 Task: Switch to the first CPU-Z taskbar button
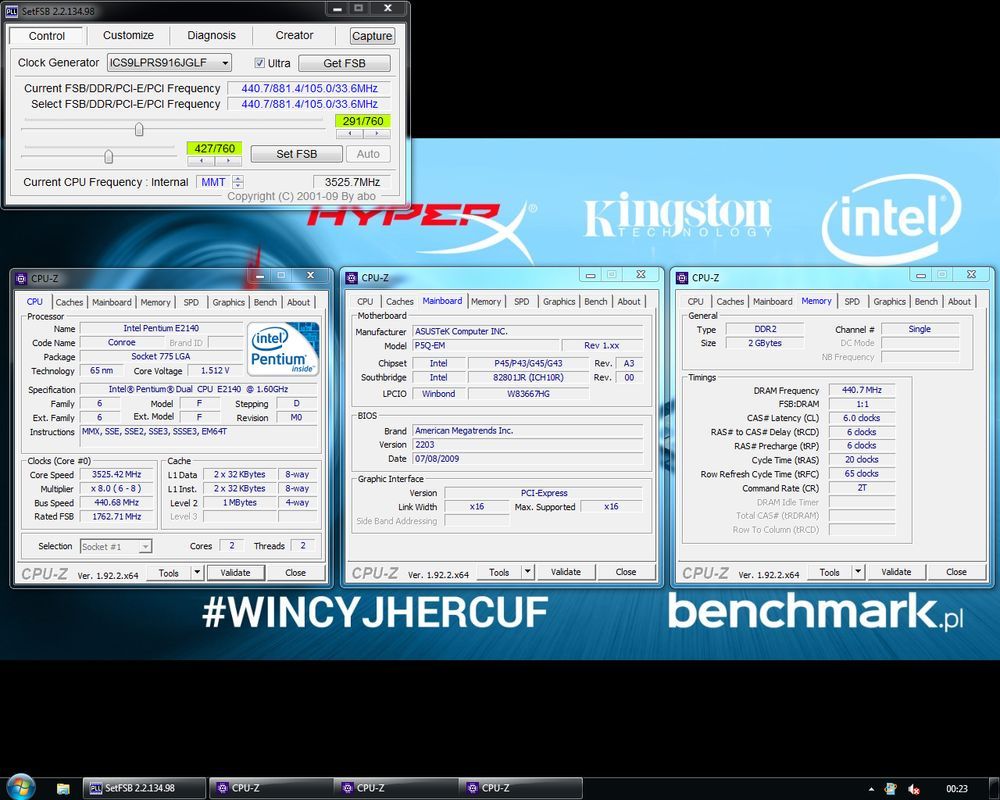pos(270,788)
